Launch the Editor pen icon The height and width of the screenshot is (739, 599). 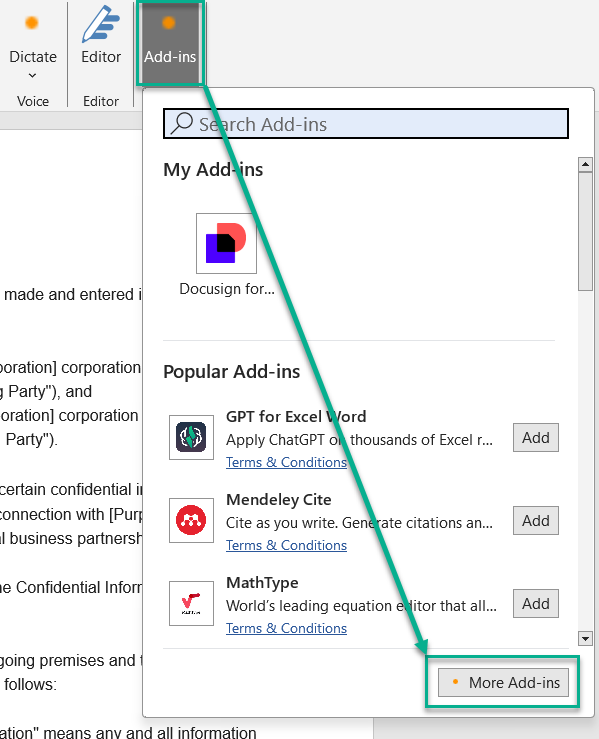101,25
